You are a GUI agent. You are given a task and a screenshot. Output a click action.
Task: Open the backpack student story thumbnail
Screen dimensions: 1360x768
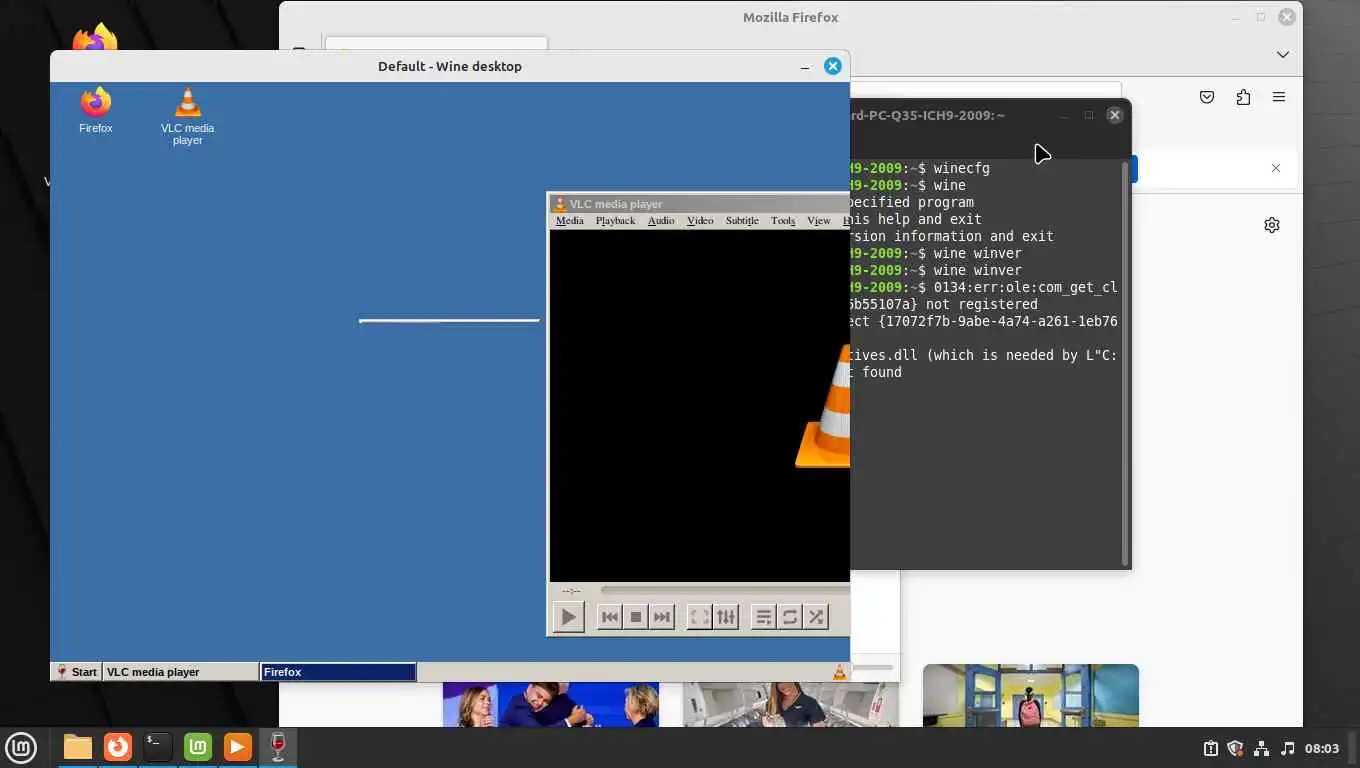pos(1031,695)
